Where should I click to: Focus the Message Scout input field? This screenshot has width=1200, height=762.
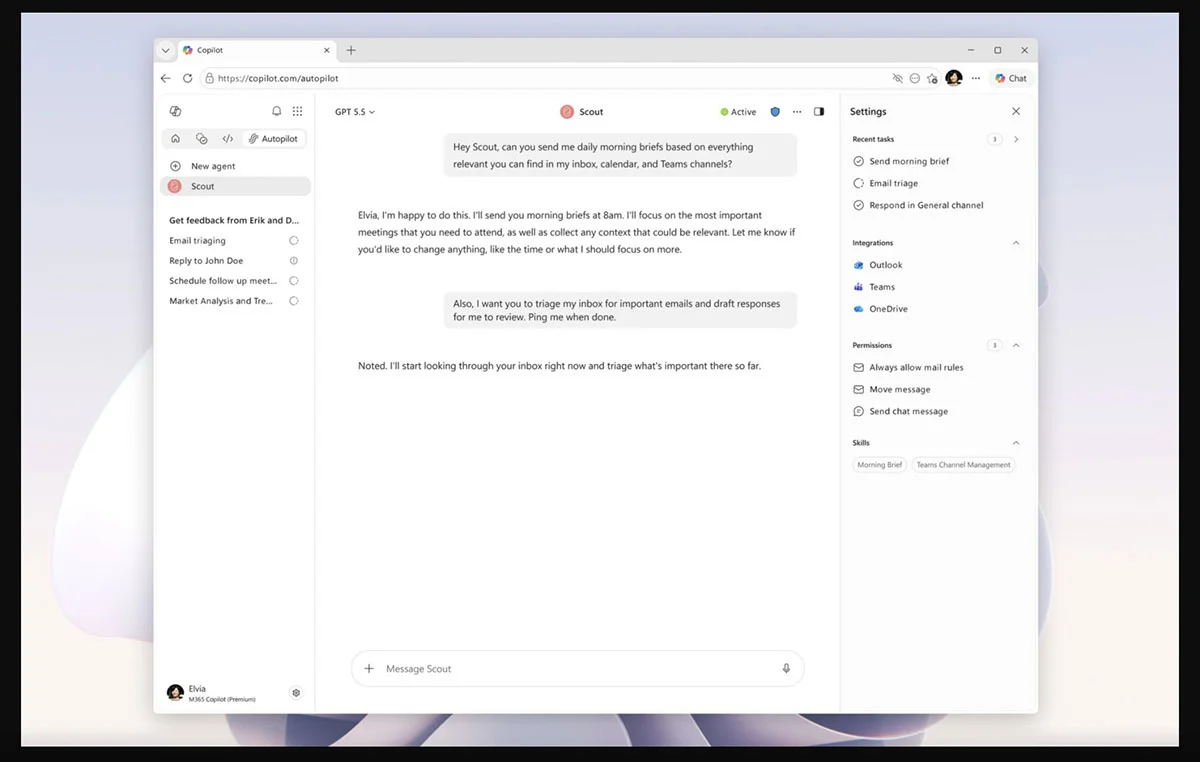click(577, 668)
